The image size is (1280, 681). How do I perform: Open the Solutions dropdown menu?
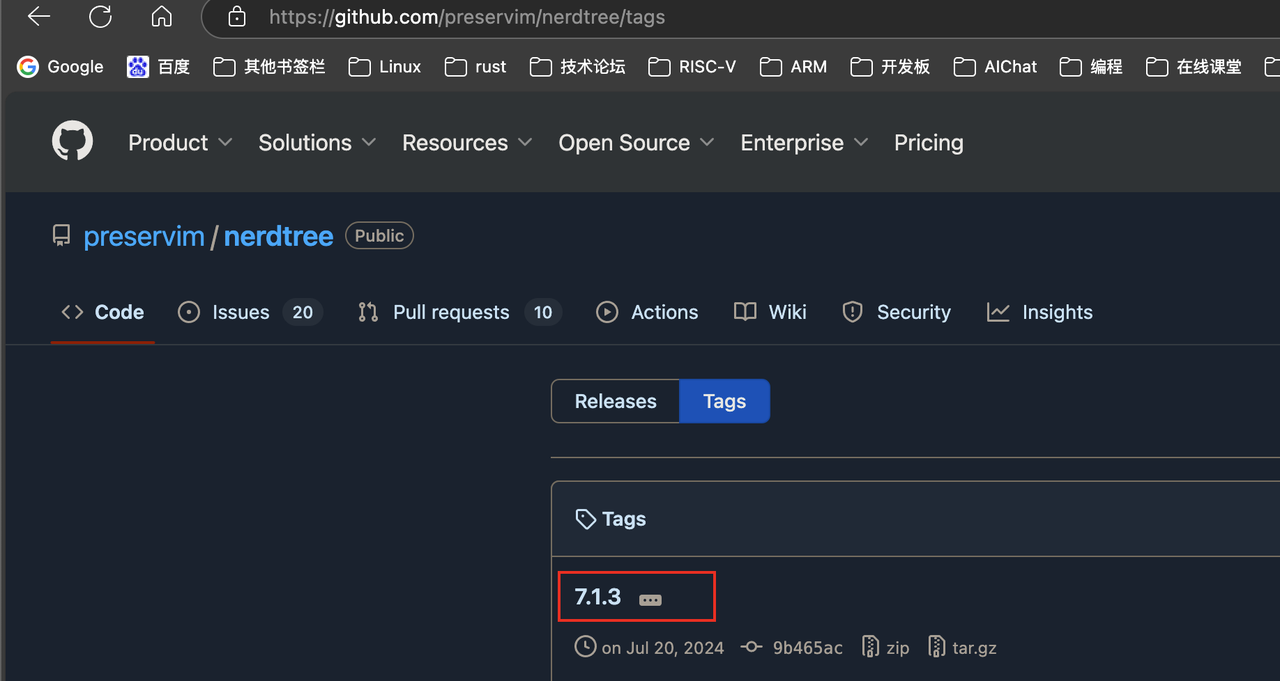click(305, 142)
